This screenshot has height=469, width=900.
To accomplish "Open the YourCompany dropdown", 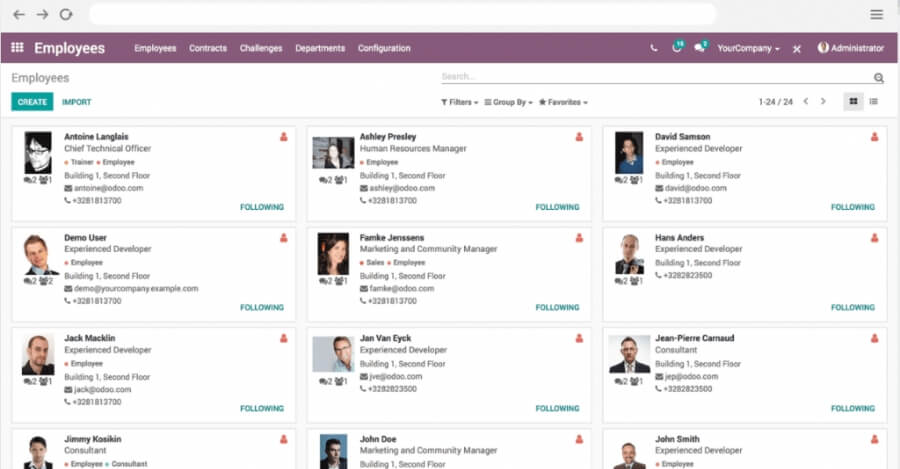I will (748, 48).
